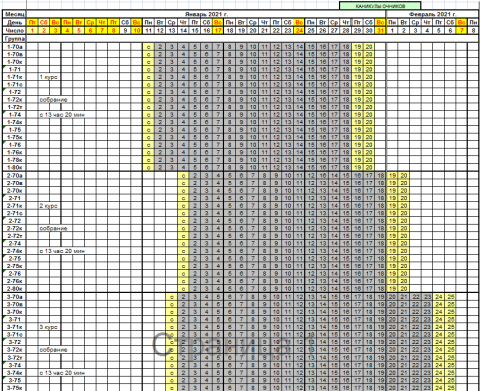Viewport: 480px width, 391px height.
Task: Click red date cell 31 in January
Action: pos(380,30)
